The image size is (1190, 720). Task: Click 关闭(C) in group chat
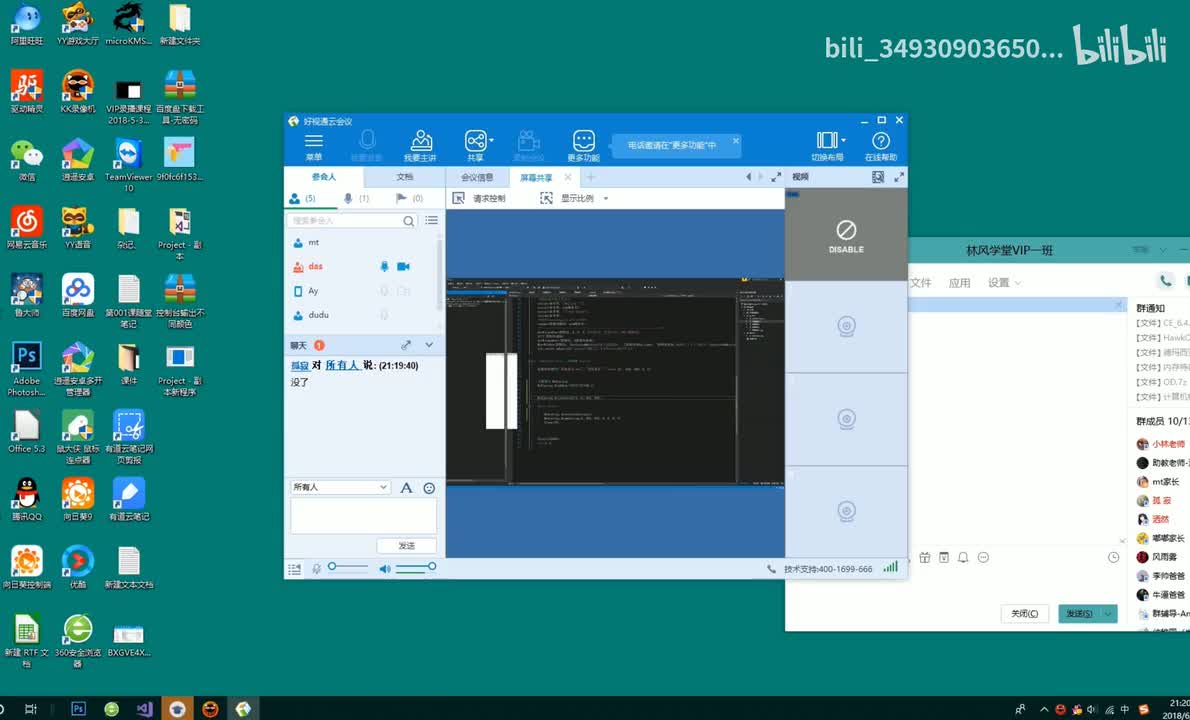click(x=1025, y=613)
